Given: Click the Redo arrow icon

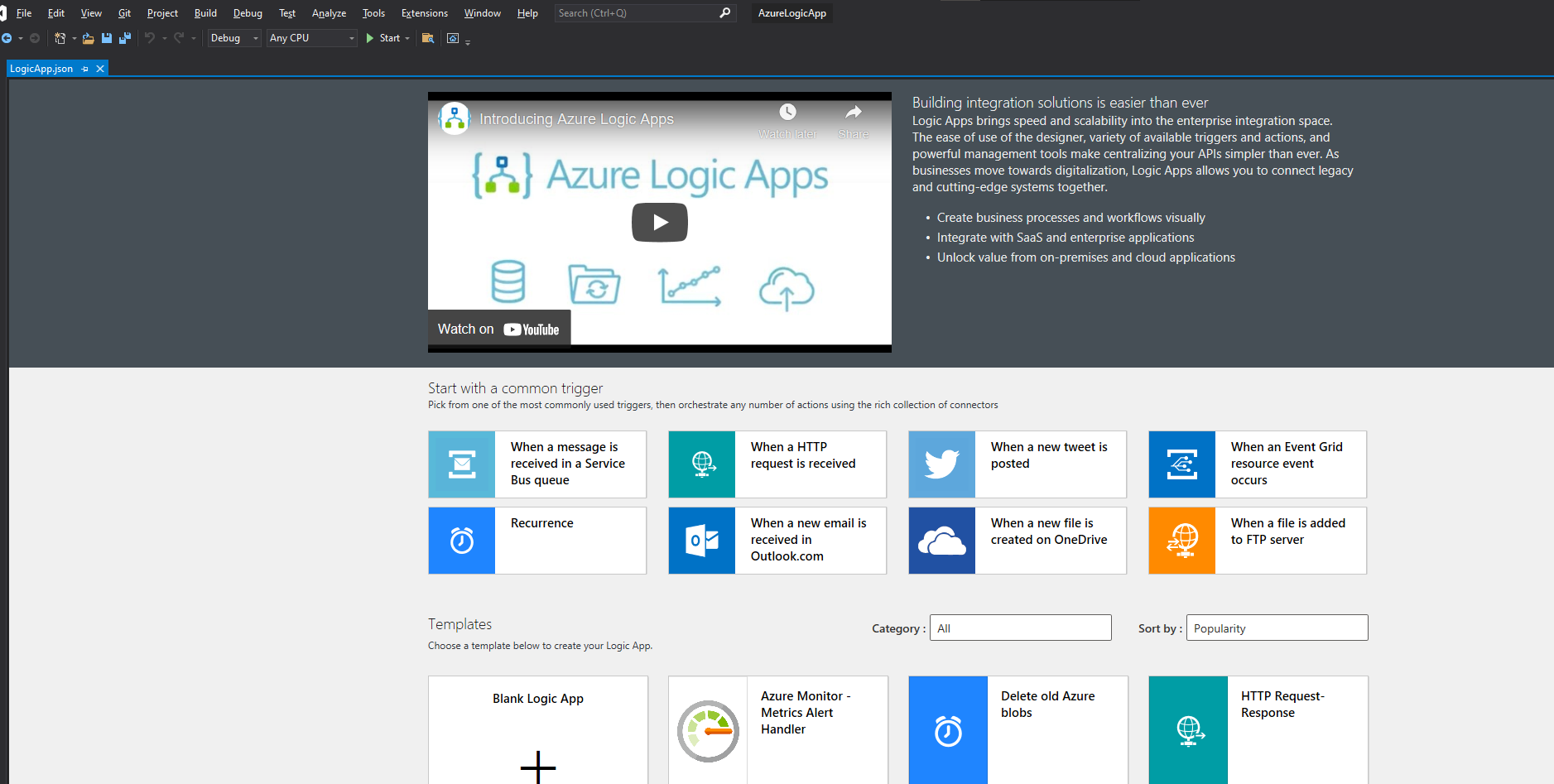Looking at the screenshot, I should click(179, 38).
